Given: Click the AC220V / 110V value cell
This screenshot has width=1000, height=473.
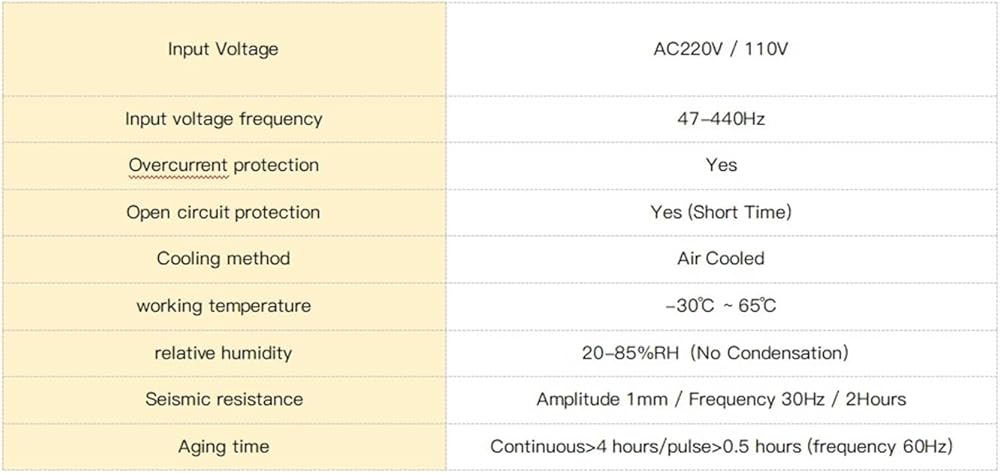Looking at the screenshot, I should pos(721,49).
